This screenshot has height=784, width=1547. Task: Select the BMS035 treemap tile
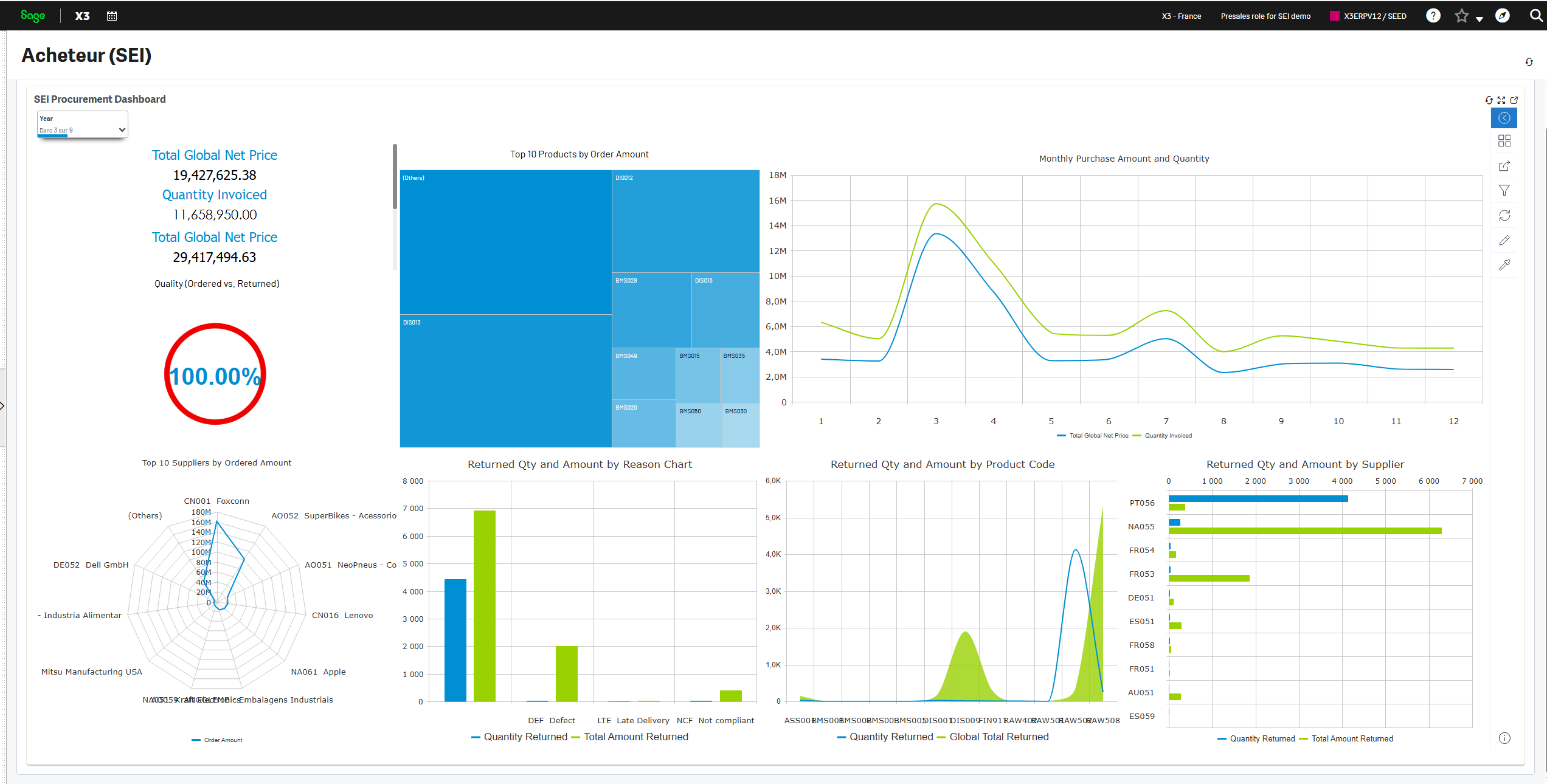[x=740, y=376]
